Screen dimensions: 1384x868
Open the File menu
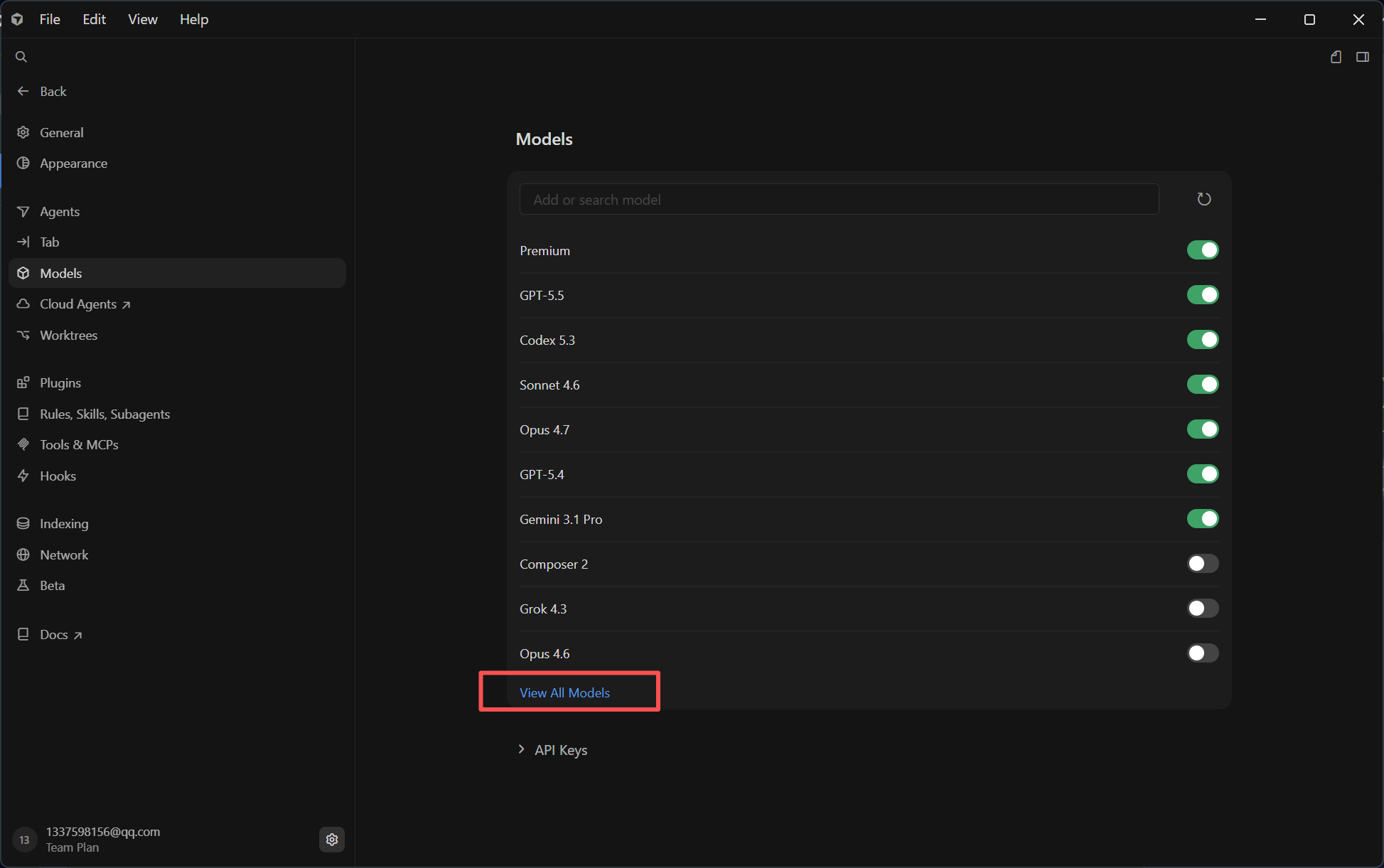pyautogui.click(x=50, y=19)
